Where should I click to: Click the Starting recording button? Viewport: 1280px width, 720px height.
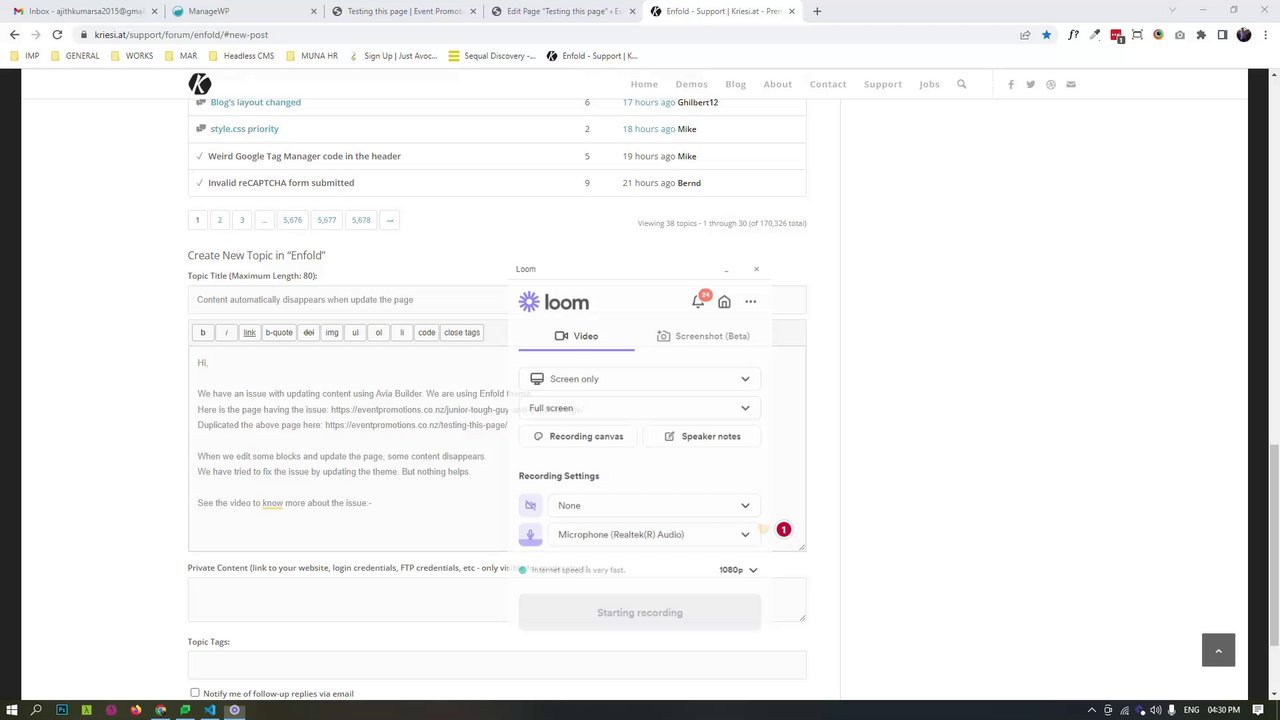click(x=640, y=612)
